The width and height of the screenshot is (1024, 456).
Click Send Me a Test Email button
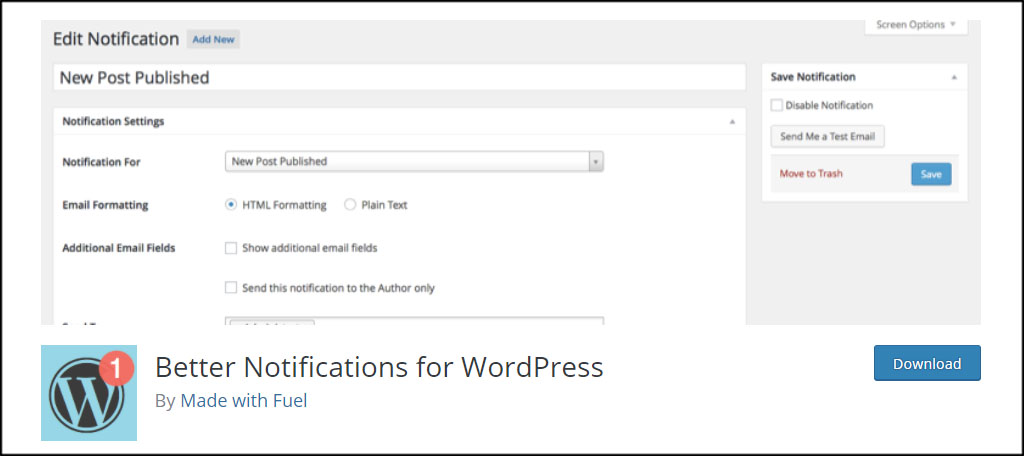[827, 137]
